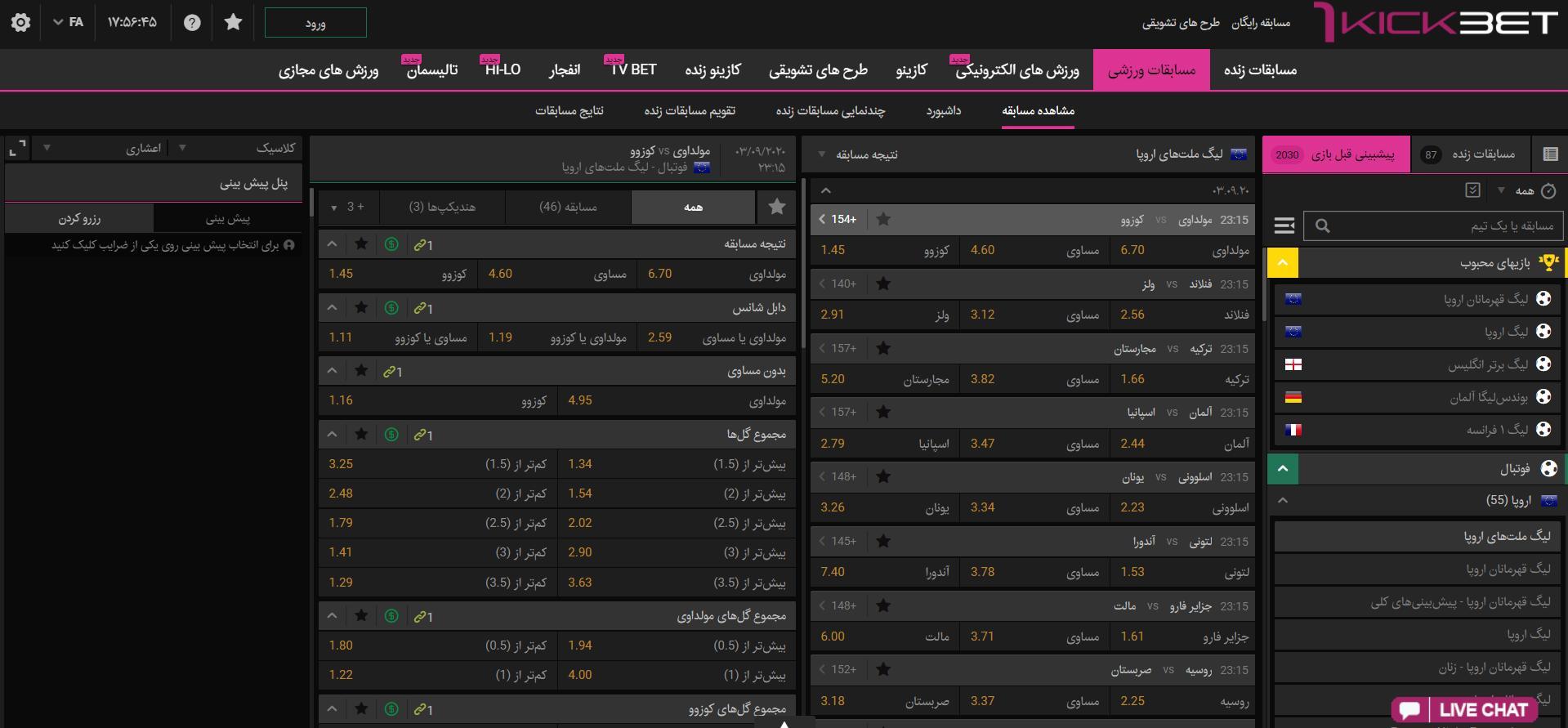1568x728 pixels.
Task: Favorite the مولداوی vs کوزوو match star
Action: pyautogui.click(x=883, y=219)
